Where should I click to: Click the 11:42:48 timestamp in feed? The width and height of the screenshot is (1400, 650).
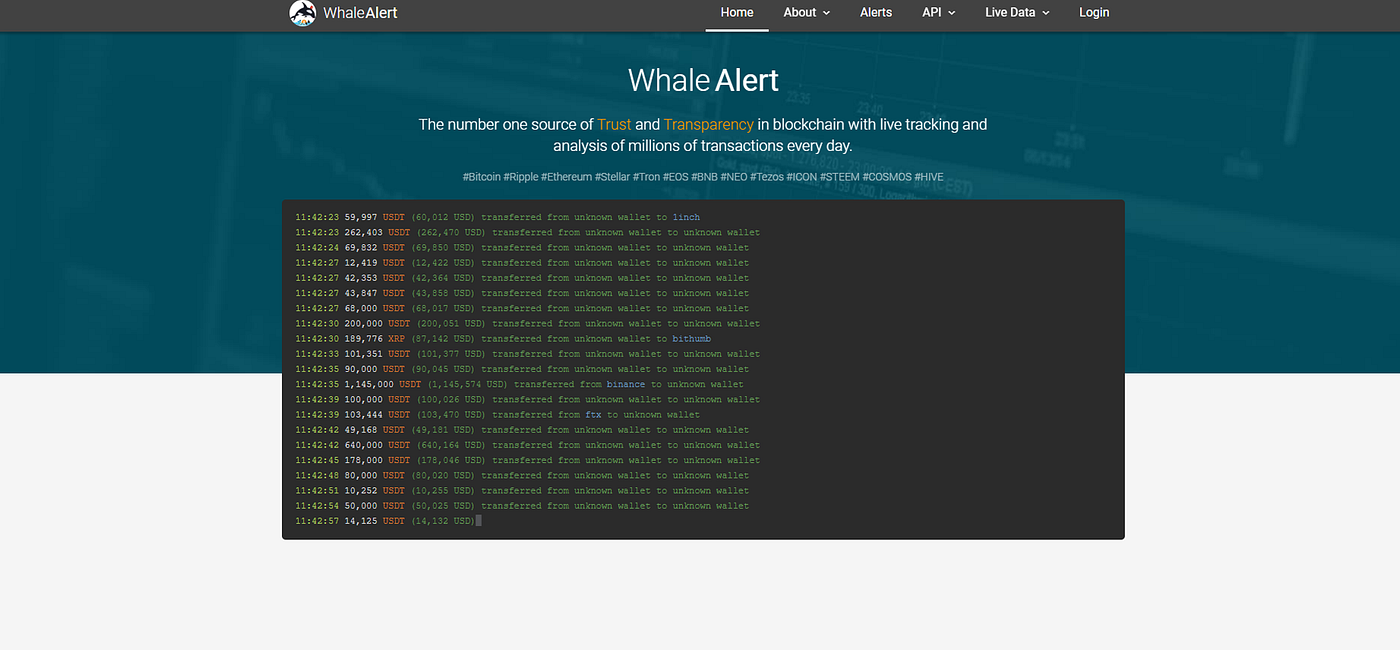point(317,475)
